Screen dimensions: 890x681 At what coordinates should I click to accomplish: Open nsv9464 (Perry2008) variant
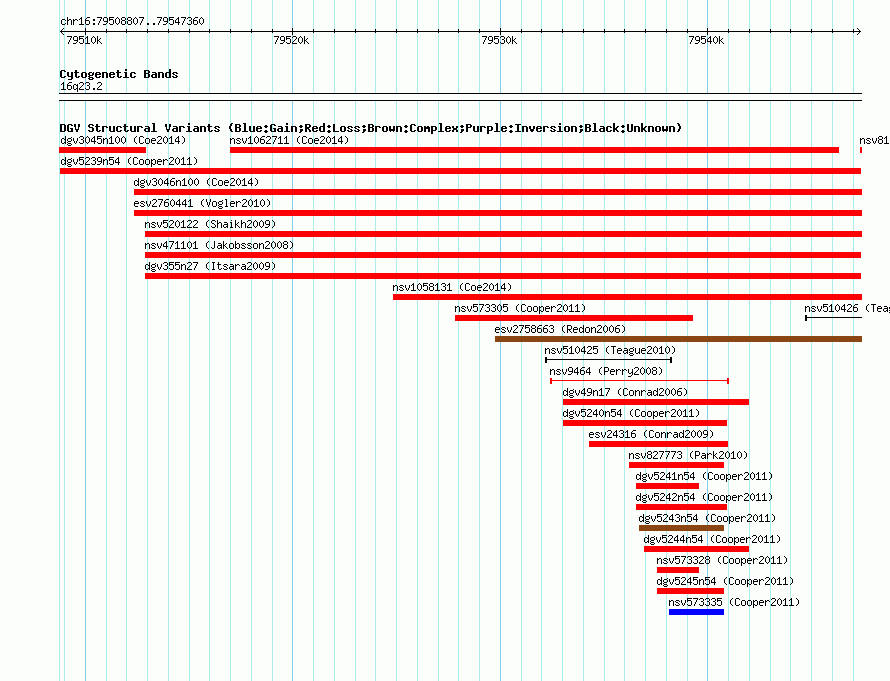pos(606,371)
